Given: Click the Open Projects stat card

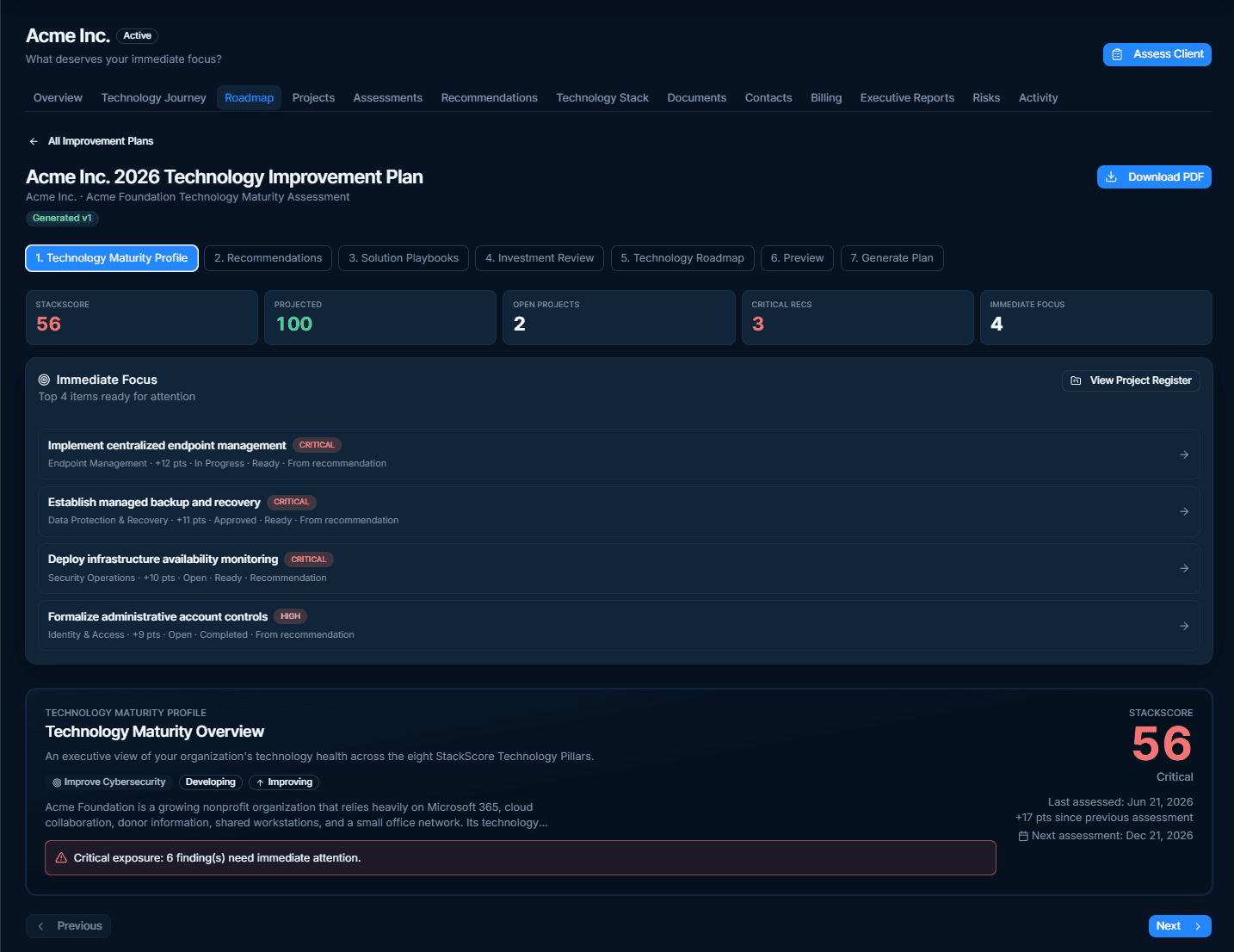Looking at the screenshot, I should click(619, 318).
